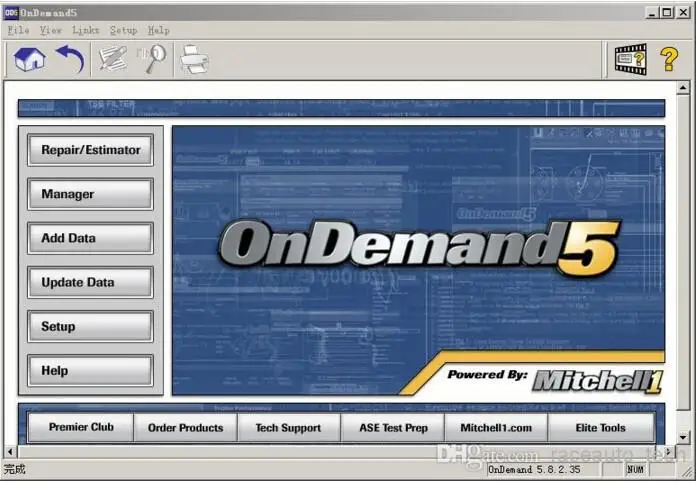Click the OnDemand5 title bar app icon
Image resolution: width=697 pixels, height=484 pixels.
coord(11,13)
